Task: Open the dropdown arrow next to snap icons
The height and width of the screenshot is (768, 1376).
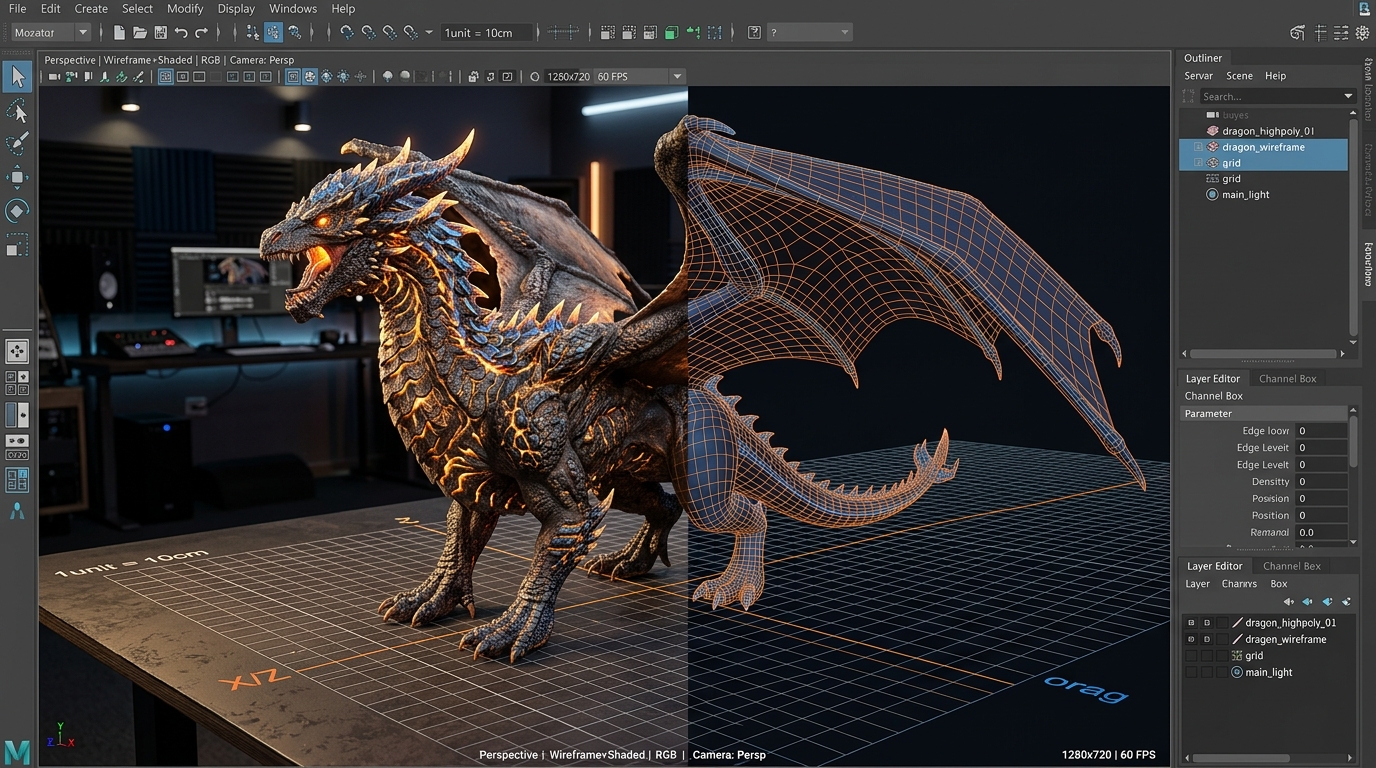Action: [429, 33]
